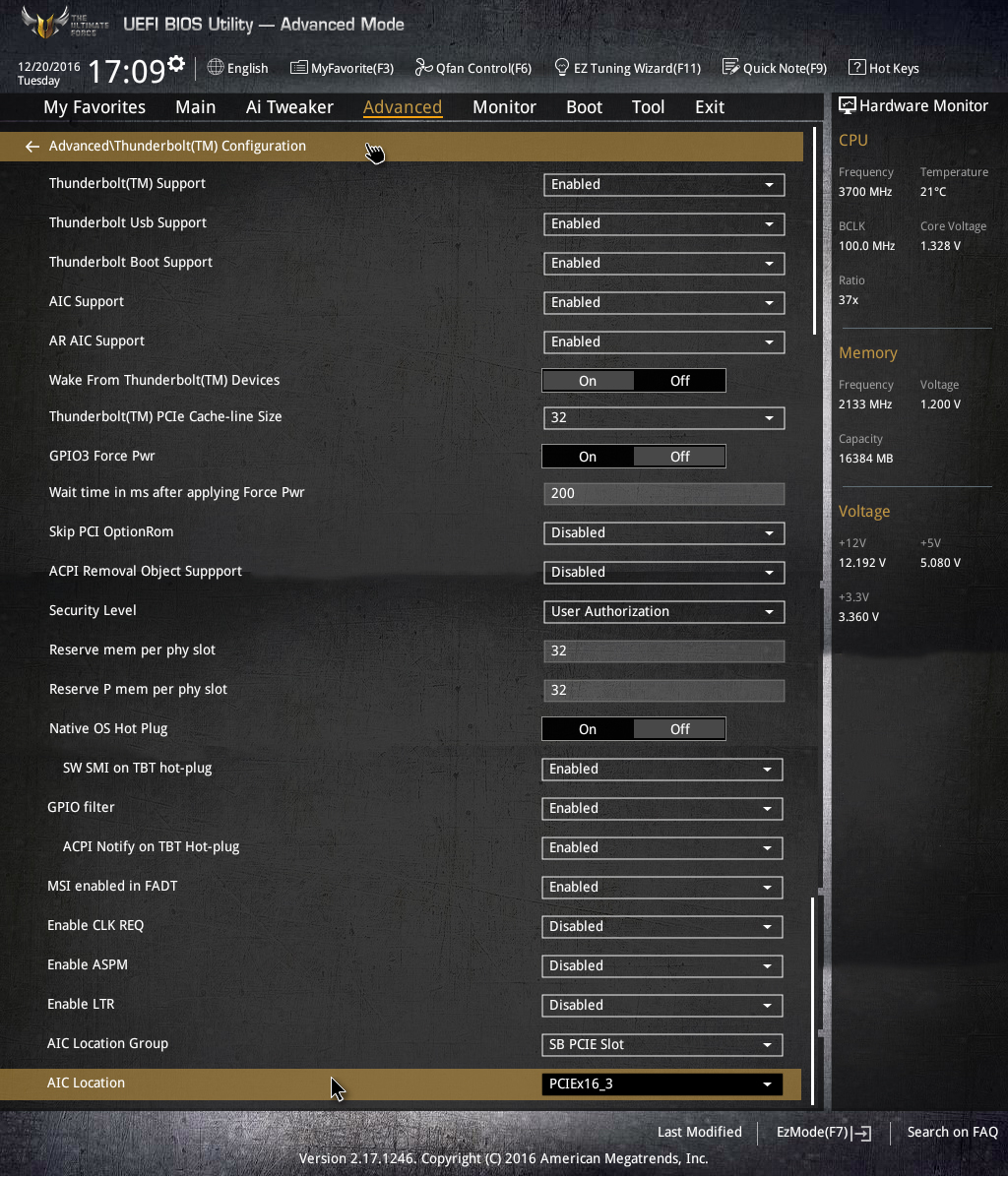Open MSI enabled in FADT dropdown

pos(662,888)
